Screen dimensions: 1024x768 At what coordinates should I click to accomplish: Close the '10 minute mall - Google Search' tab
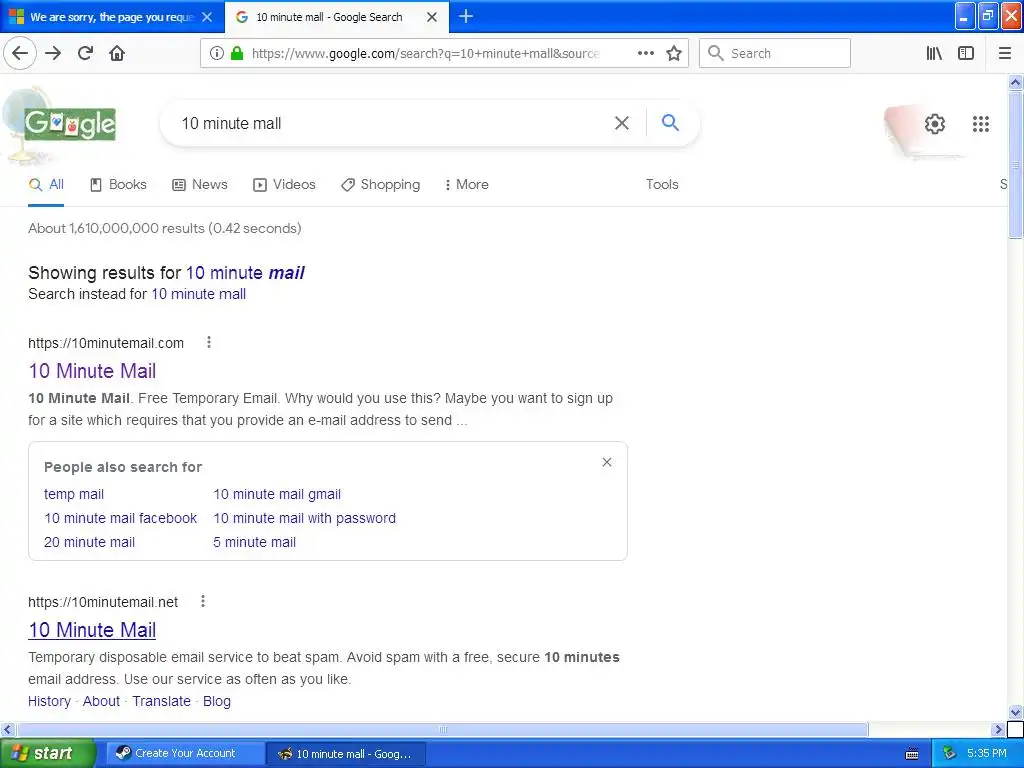pyautogui.click(x=432, y=17)
